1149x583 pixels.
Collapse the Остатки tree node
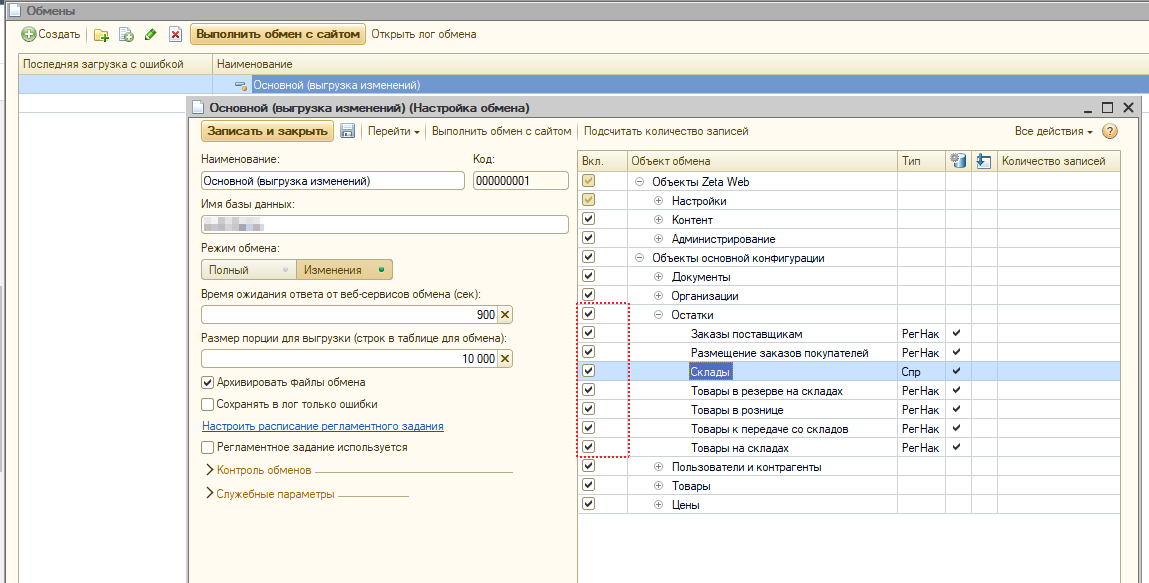click(658, 315)
